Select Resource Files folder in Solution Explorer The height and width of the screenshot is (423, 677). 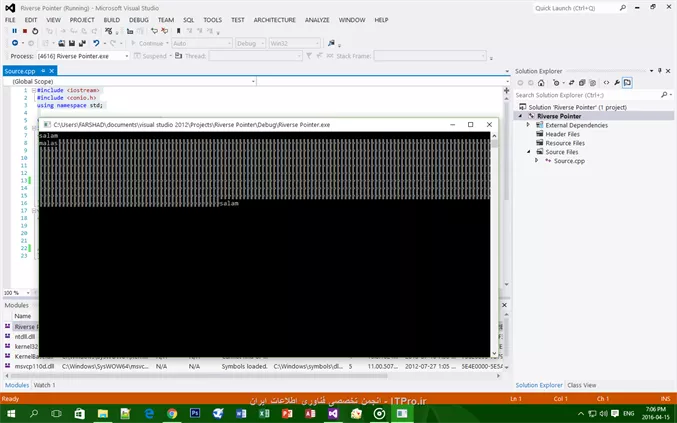click(x=565, y=143)
